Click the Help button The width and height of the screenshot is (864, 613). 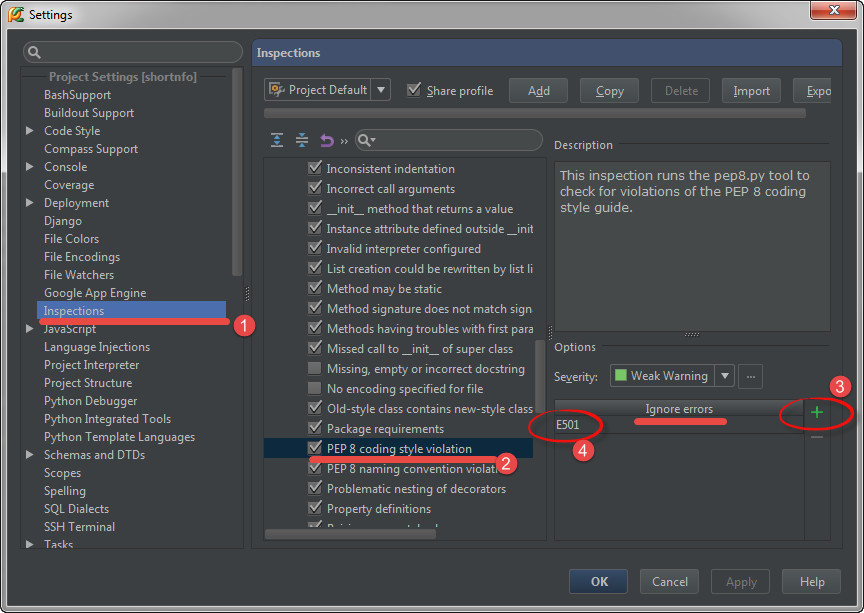coord(812,582)
